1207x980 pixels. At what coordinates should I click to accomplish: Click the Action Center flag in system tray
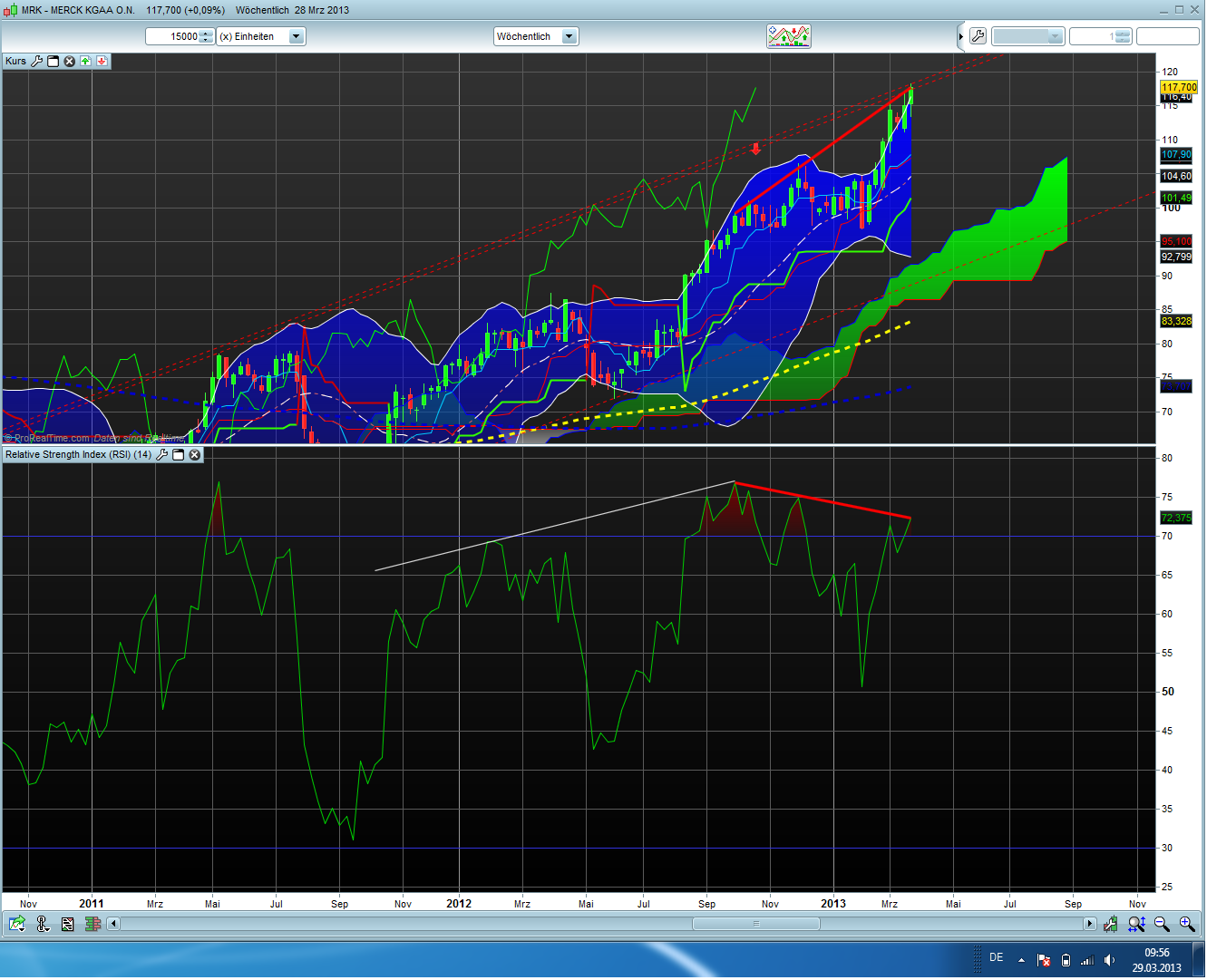coord(1043,959)
